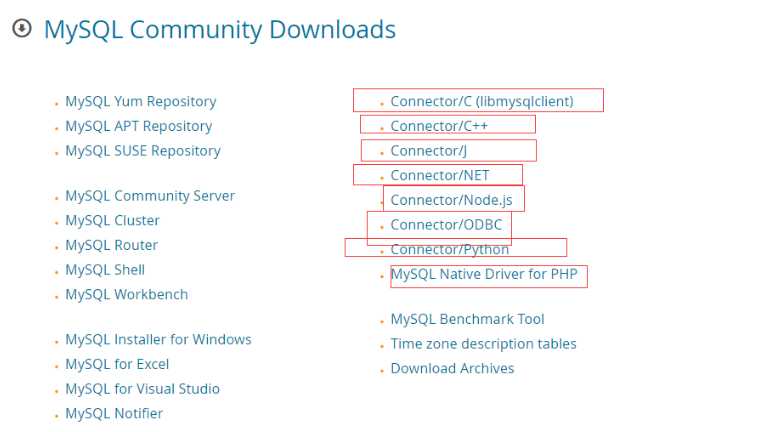Open the MySQL Cluster link
Image resolution: width=768 pixels, height=432 pixels.
pyautogui.click(x=112, y=220)
